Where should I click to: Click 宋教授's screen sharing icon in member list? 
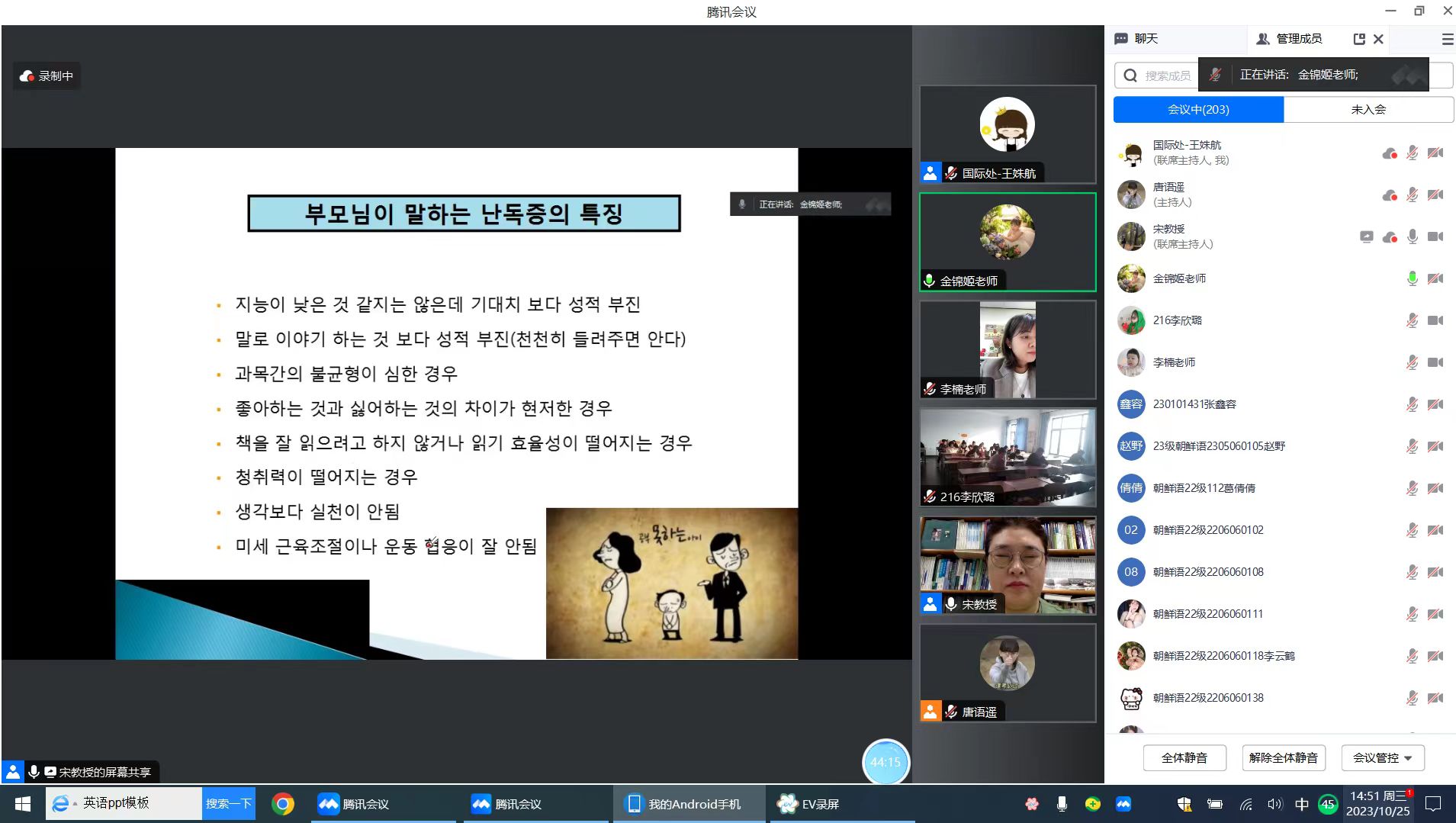1366,236
